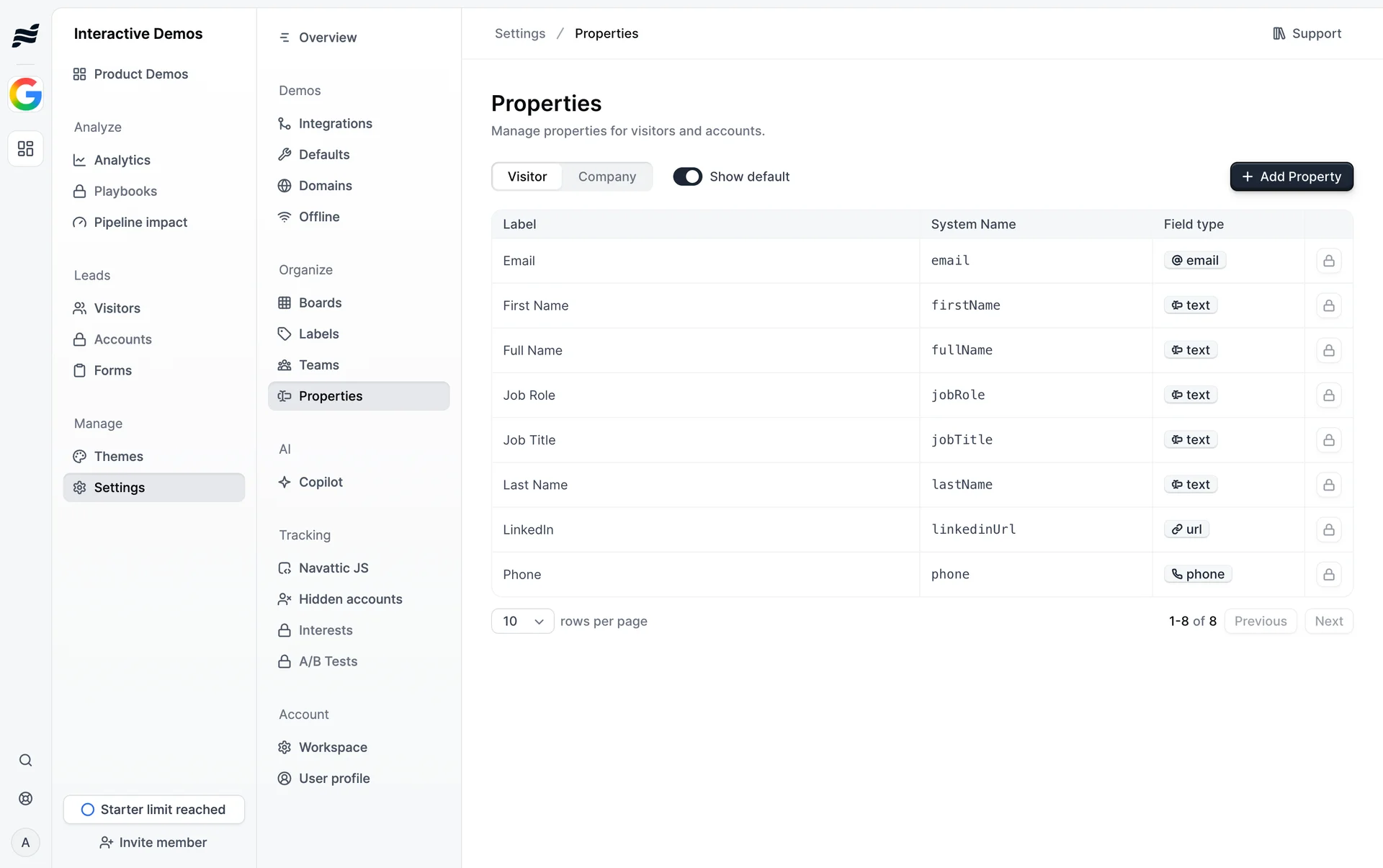Open Integrations under Demos

tap(335, 123)
